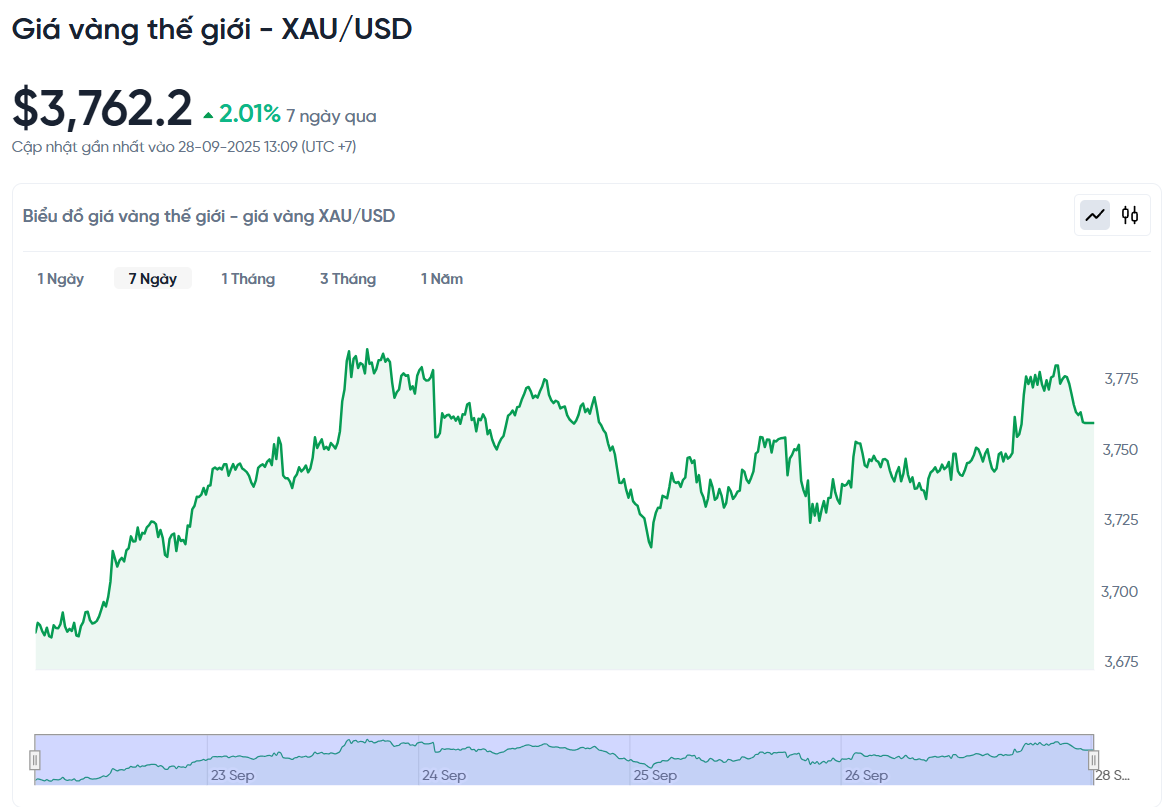This screenshot has height=807, width=1169.
Task: Switch to candlestick chart view icon
Action: pyautogui.click(x=1130, y=215)
